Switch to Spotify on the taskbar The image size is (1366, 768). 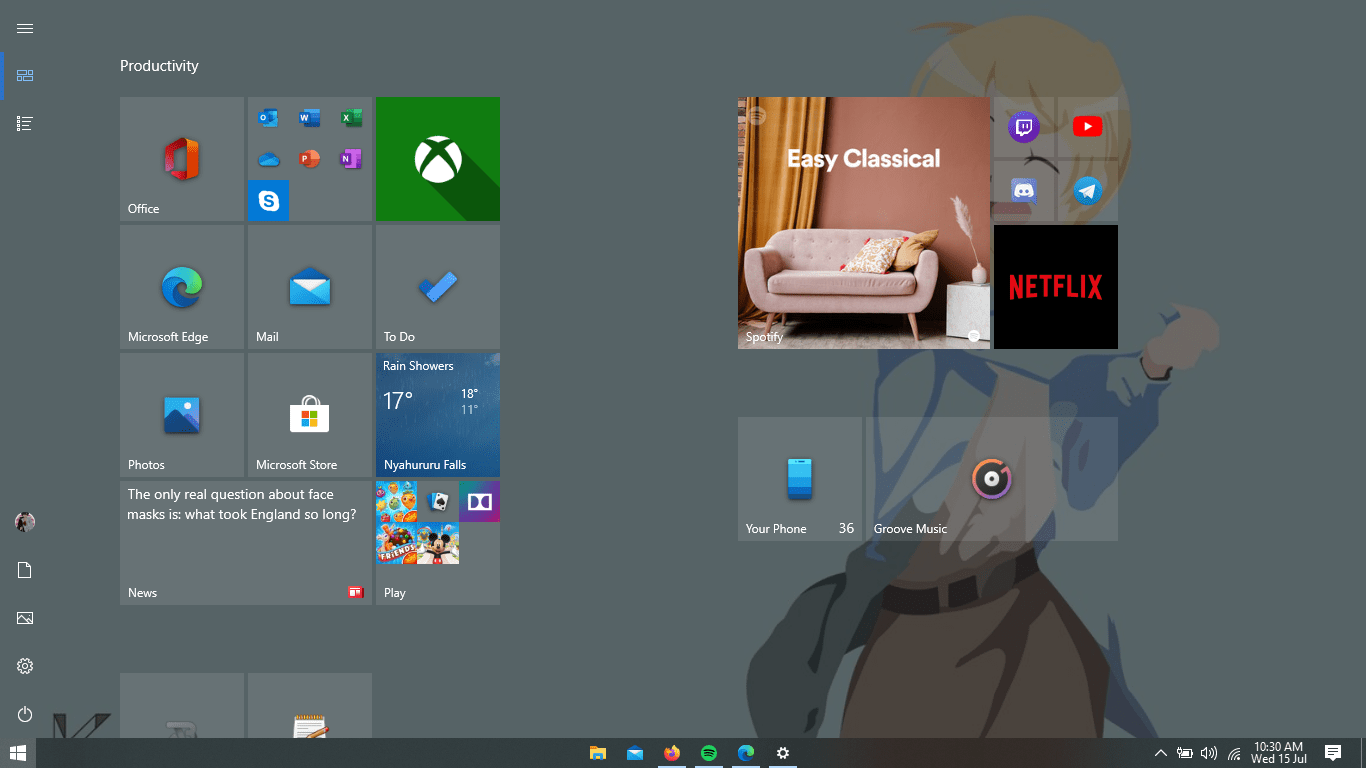pyautogui.click(x=709, y=753)
